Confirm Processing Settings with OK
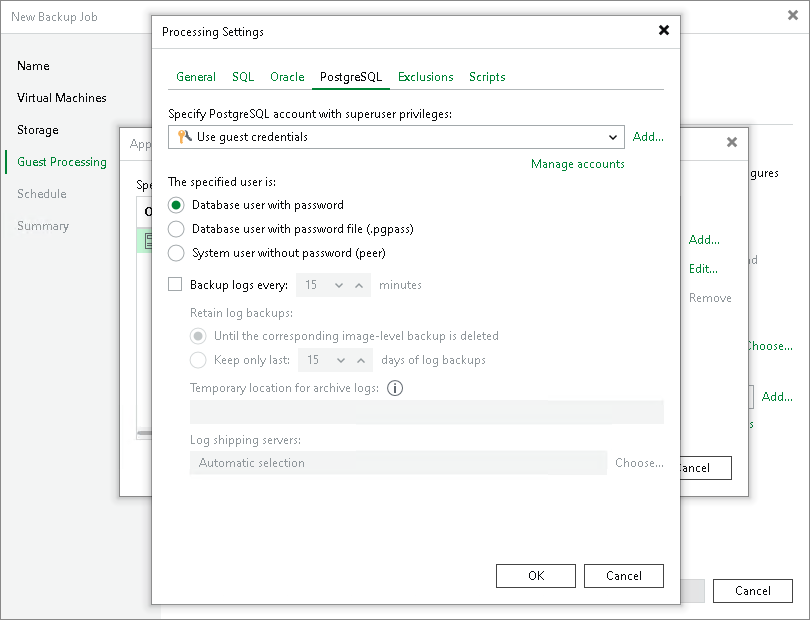 [x=536, y=576]
